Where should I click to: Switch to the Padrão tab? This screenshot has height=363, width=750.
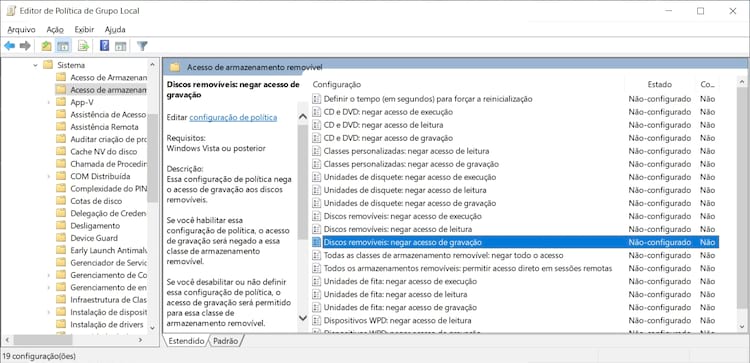tap(226, 341)
